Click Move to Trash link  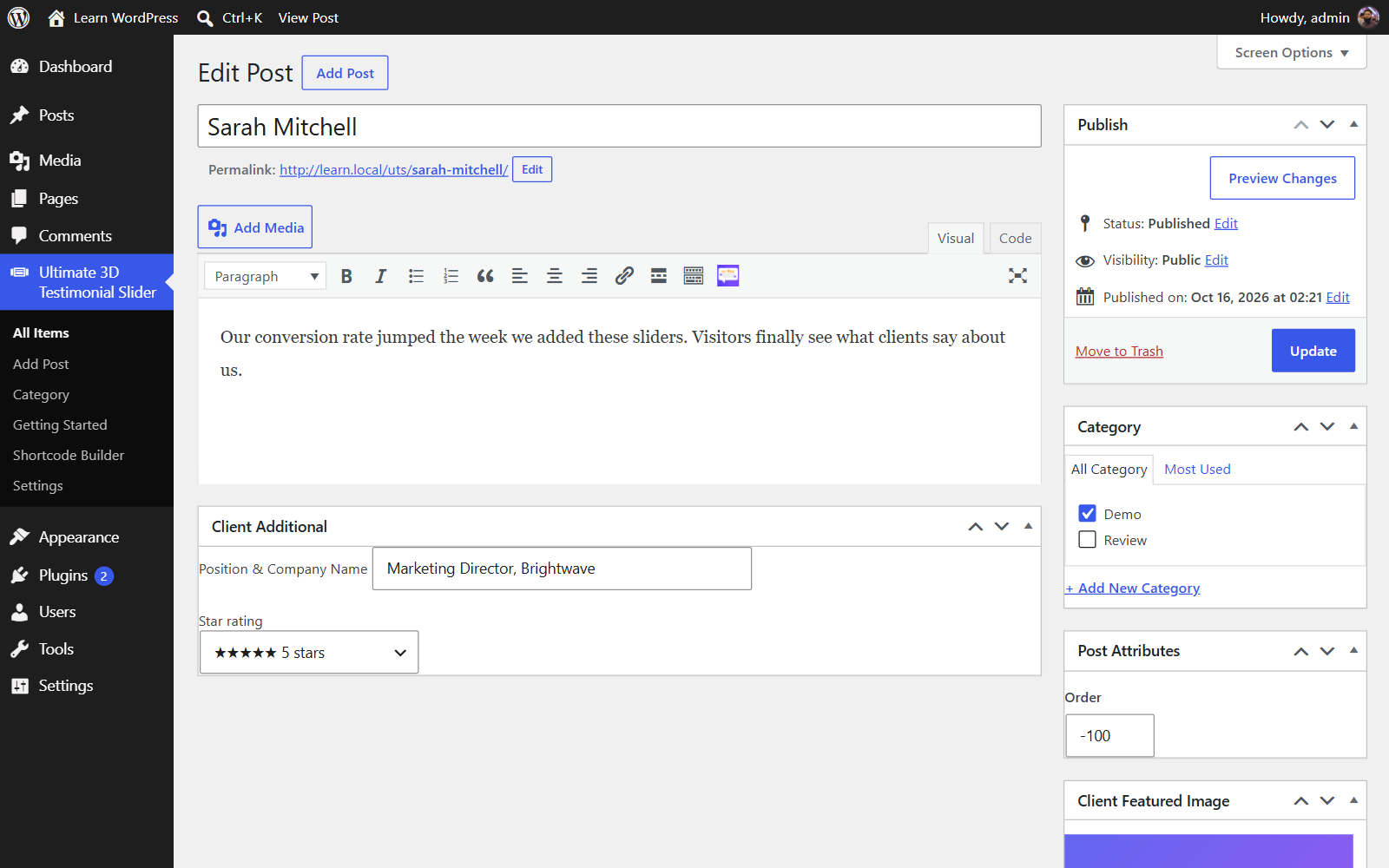[1119, 351]
